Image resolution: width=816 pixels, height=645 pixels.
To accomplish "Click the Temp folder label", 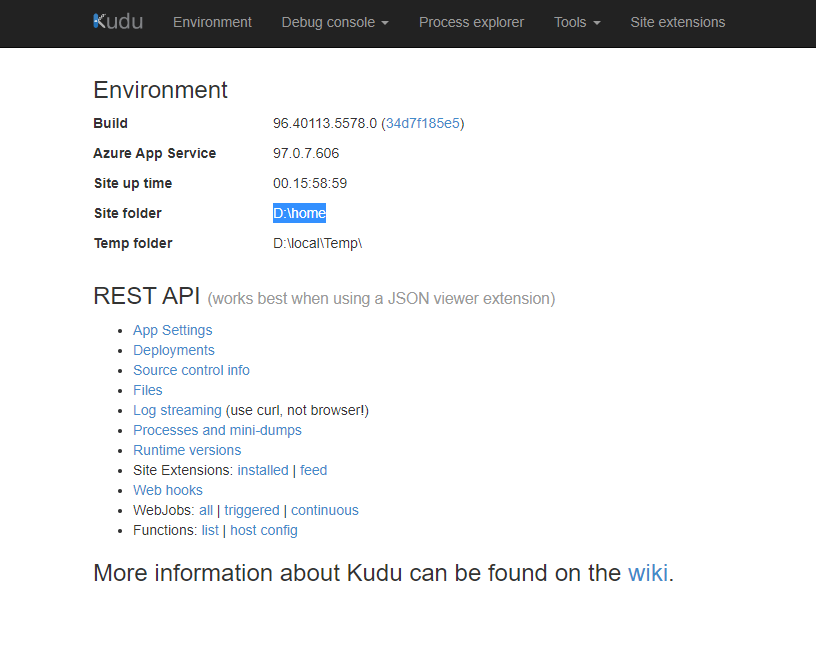I will click(133, 243).
